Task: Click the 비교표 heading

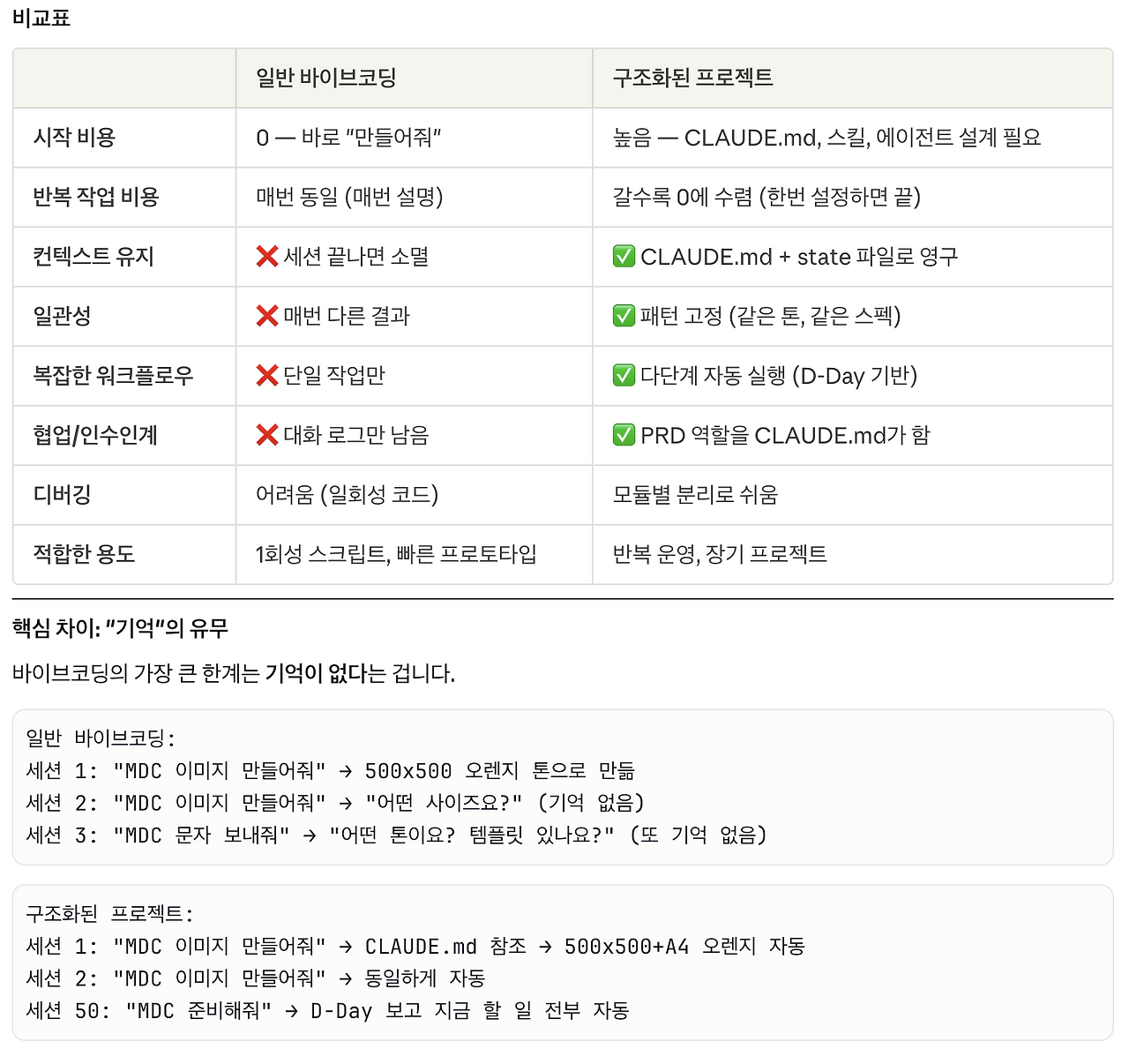Action: point(41,18)
